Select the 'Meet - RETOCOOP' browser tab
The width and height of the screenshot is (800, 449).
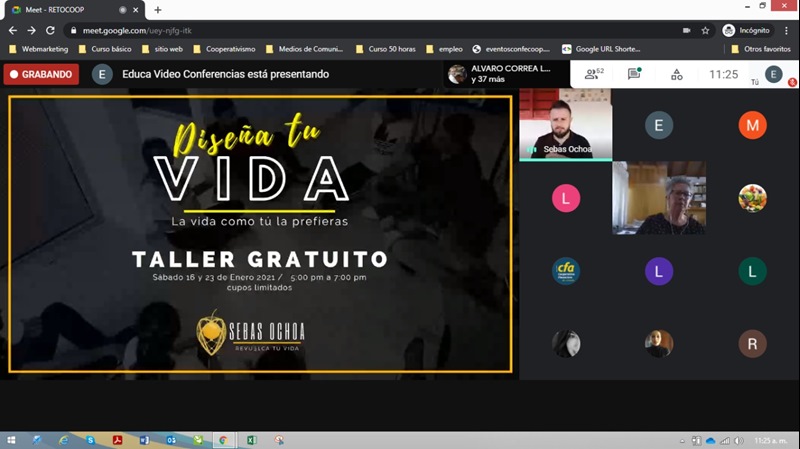point(74,10)
